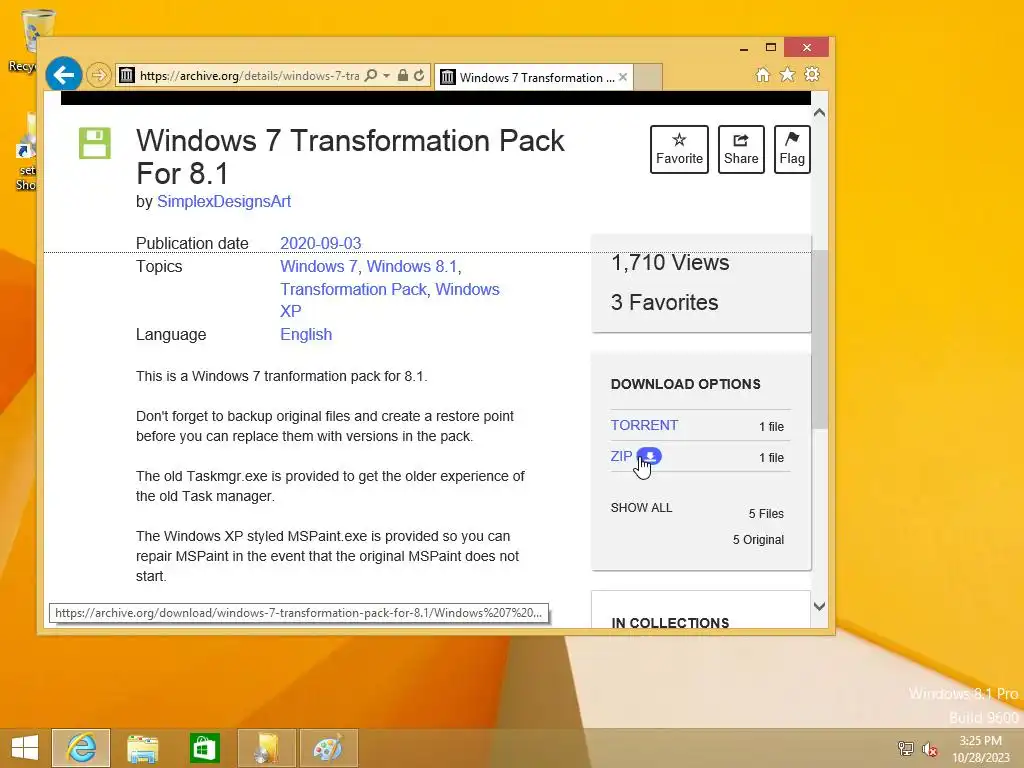Open File Explorer from the taskbar

(142, 748)
